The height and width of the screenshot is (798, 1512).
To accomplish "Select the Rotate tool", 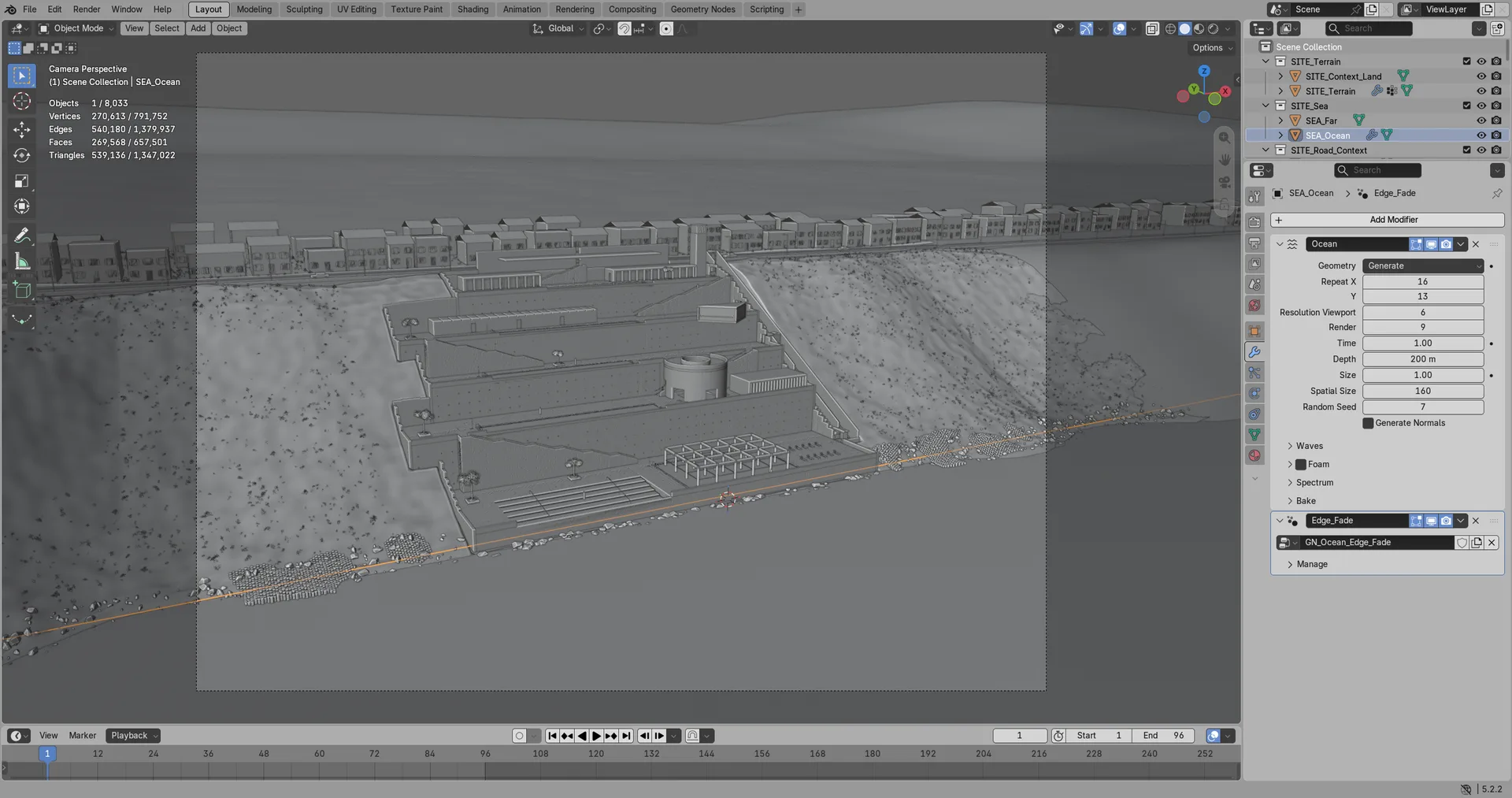I will (x=22, y=155).
